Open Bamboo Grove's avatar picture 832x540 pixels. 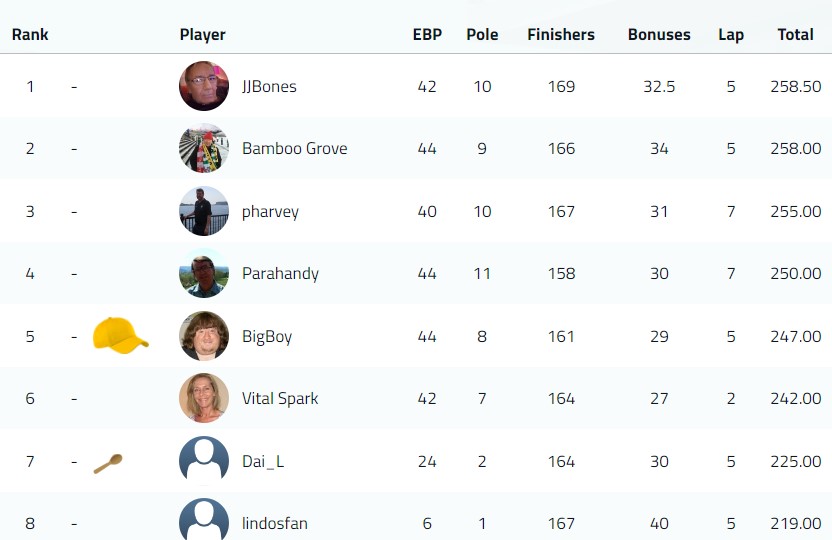(204, 149)
